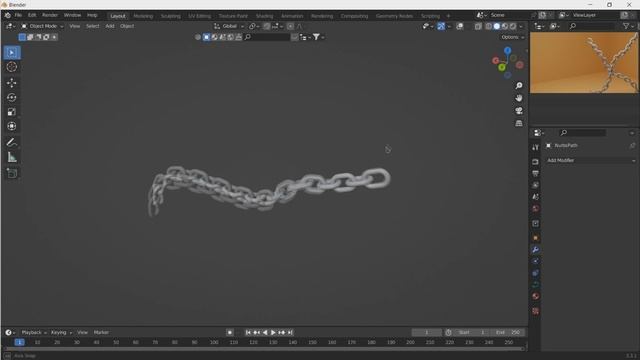This screenshot has width=640, height=360.
Task: Open the Edit menu
Action: pyautogui.click(x=32, y=15)
